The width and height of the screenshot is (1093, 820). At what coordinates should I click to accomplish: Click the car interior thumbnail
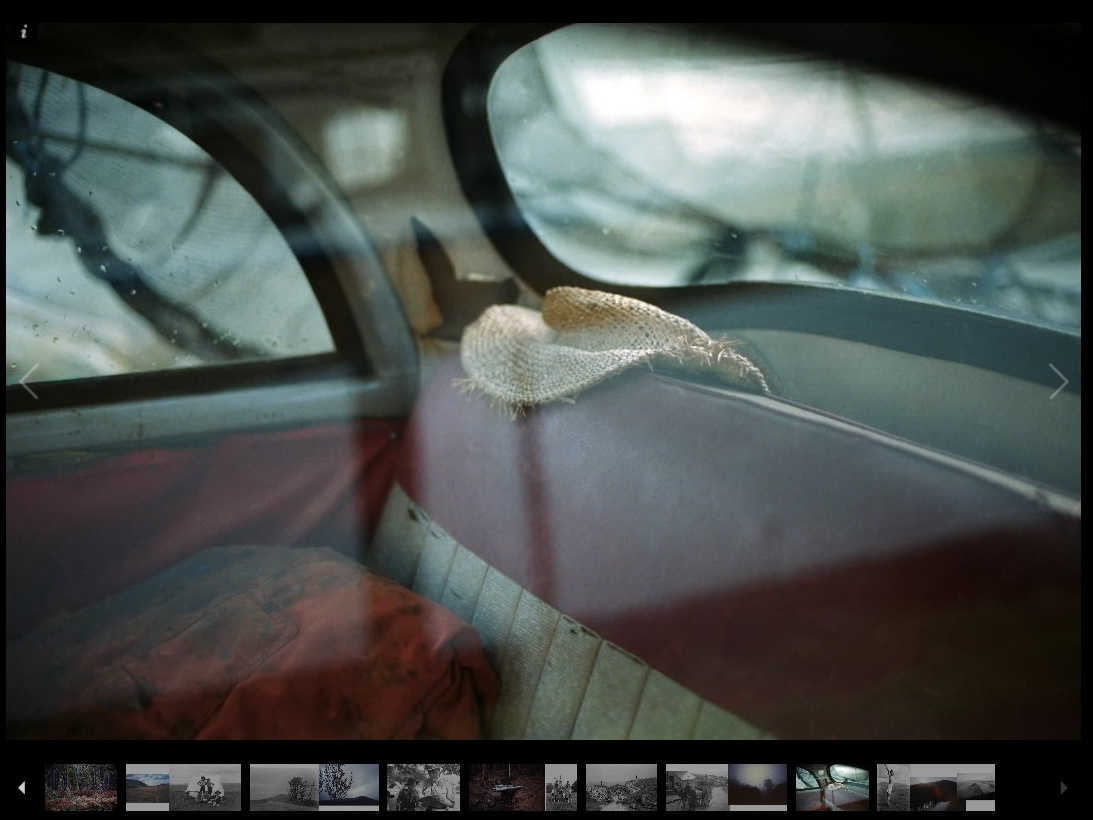(832, 787)
